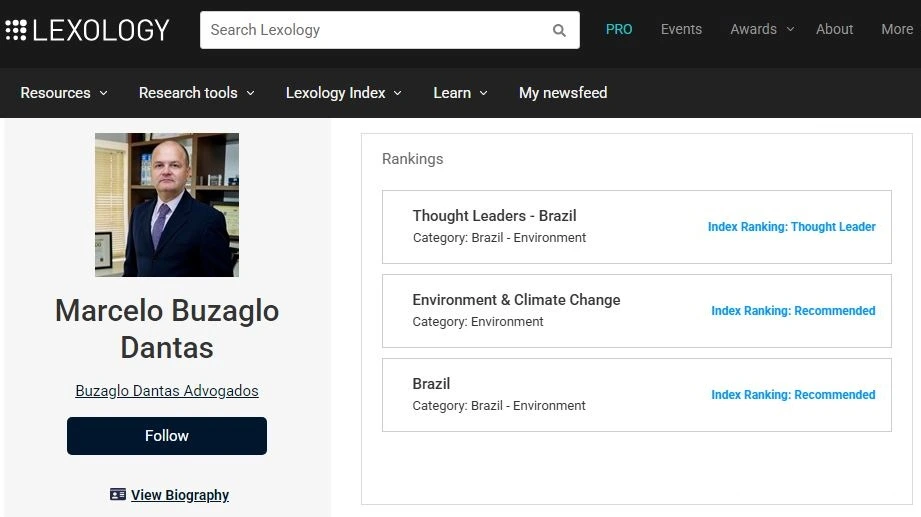Open the Learn dropdown menu
921x517 pixels.
460,93
